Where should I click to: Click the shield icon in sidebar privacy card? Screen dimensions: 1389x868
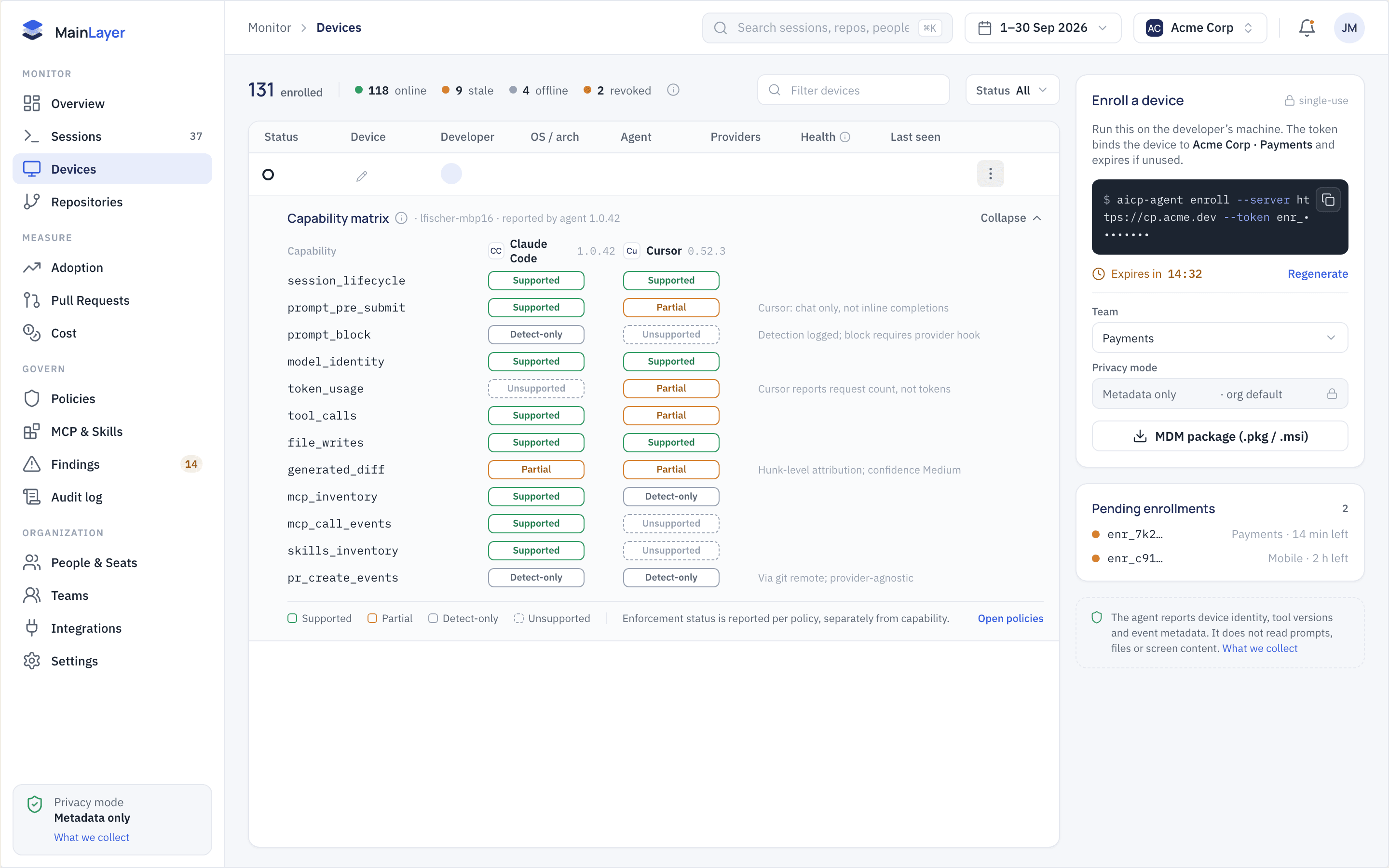tap(35, 804)
